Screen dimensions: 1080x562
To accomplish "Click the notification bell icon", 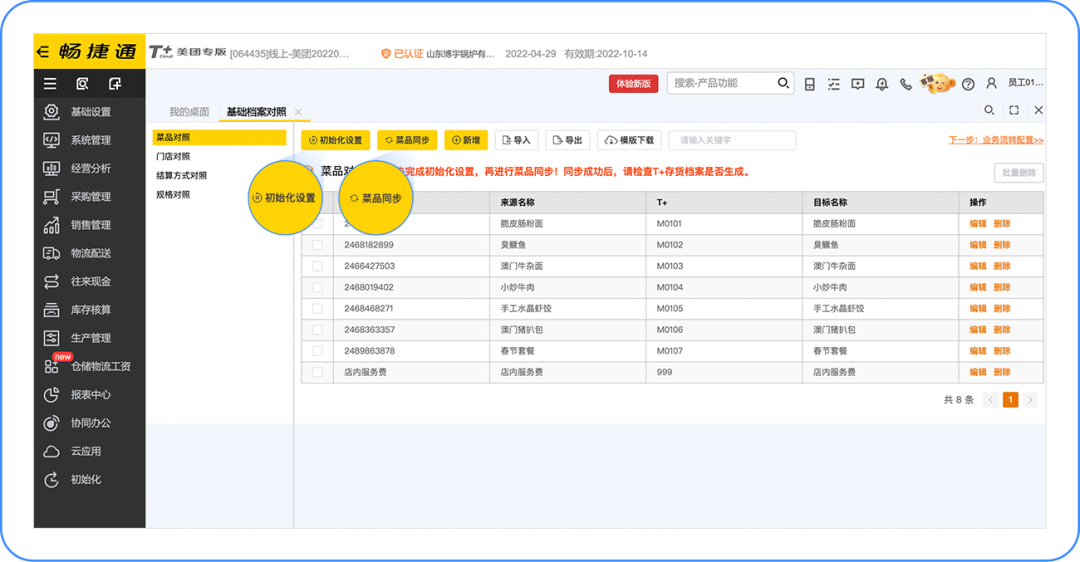I will pos(881,84).
